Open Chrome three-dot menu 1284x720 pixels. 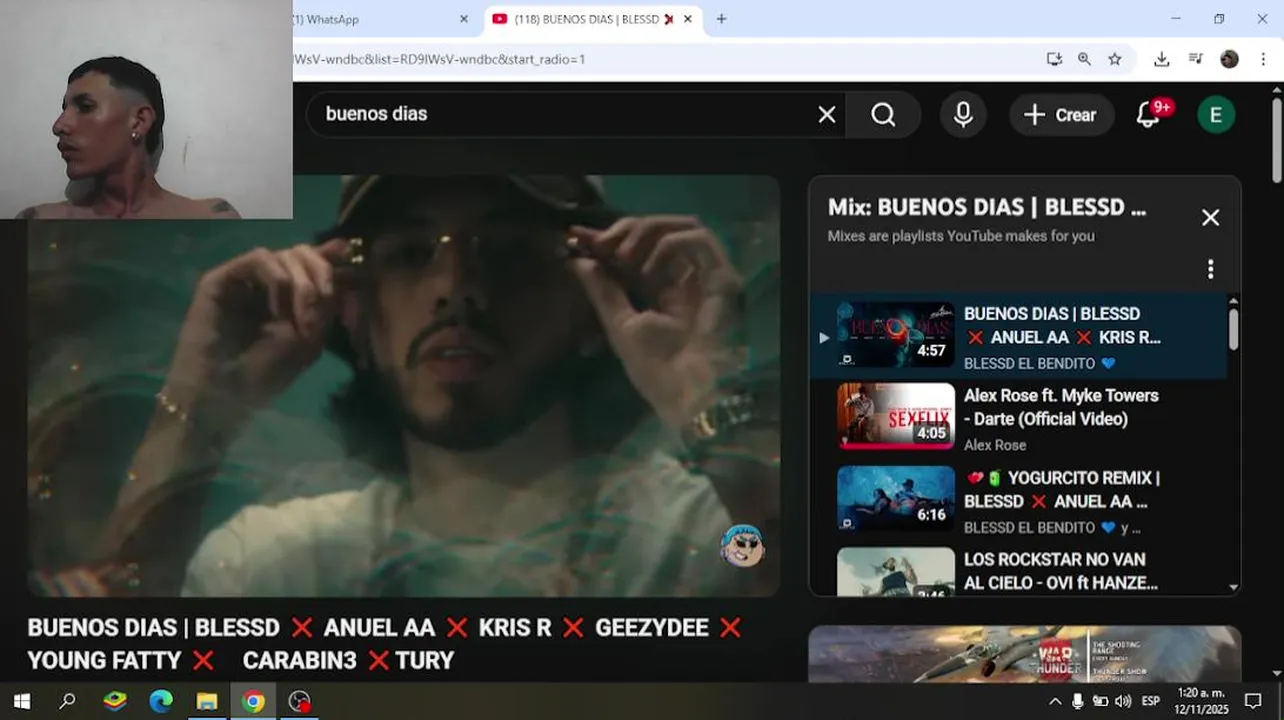(x=1264, y=59)
